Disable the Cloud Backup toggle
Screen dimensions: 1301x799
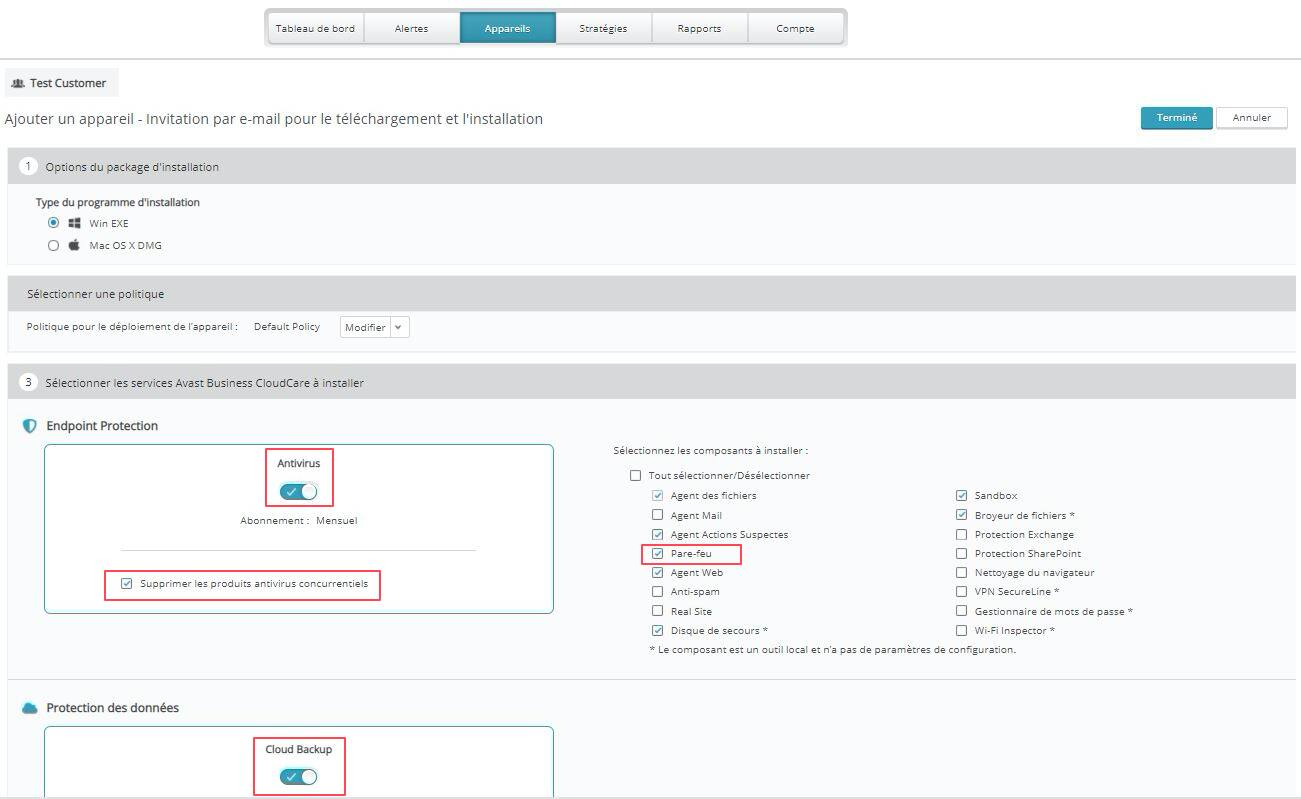pos(298,777)
